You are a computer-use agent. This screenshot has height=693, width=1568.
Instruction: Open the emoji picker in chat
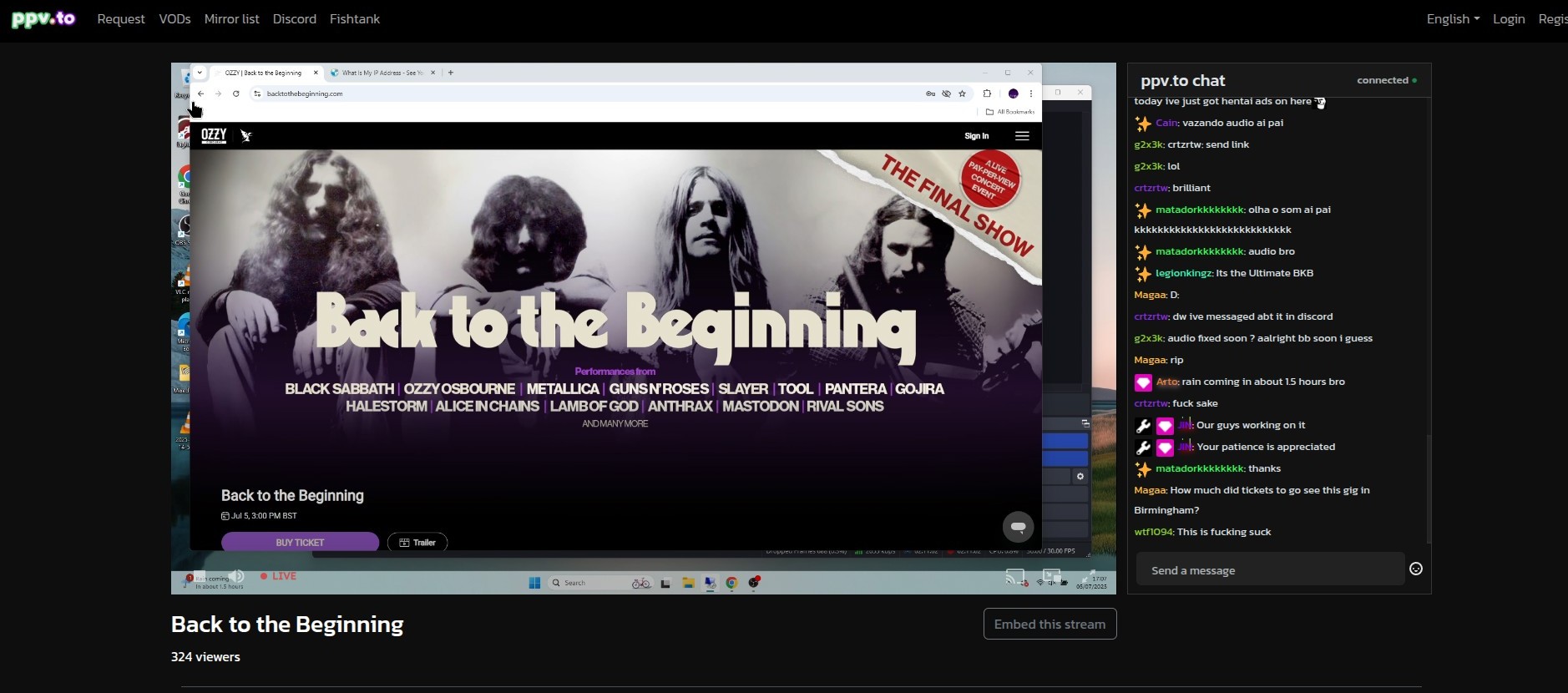click(x=1416, y=569)
